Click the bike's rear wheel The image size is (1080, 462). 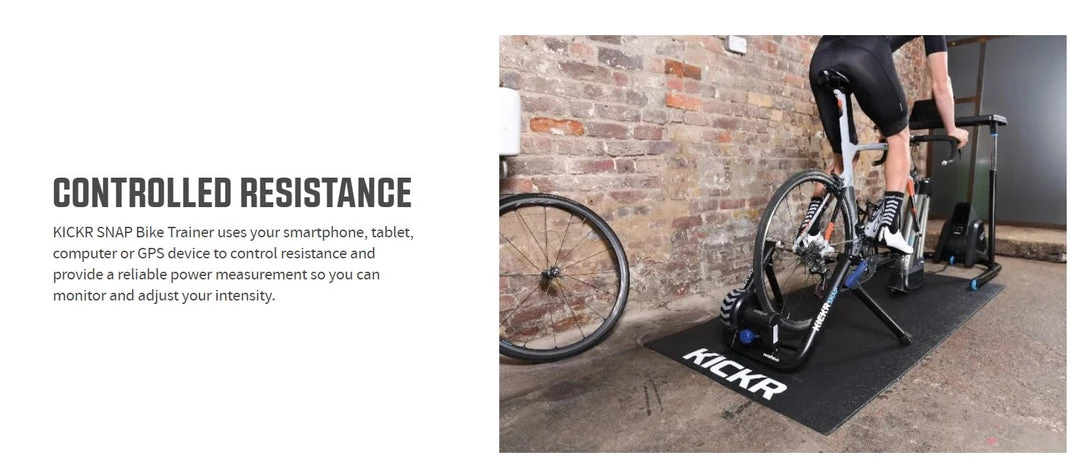(803, 248)
